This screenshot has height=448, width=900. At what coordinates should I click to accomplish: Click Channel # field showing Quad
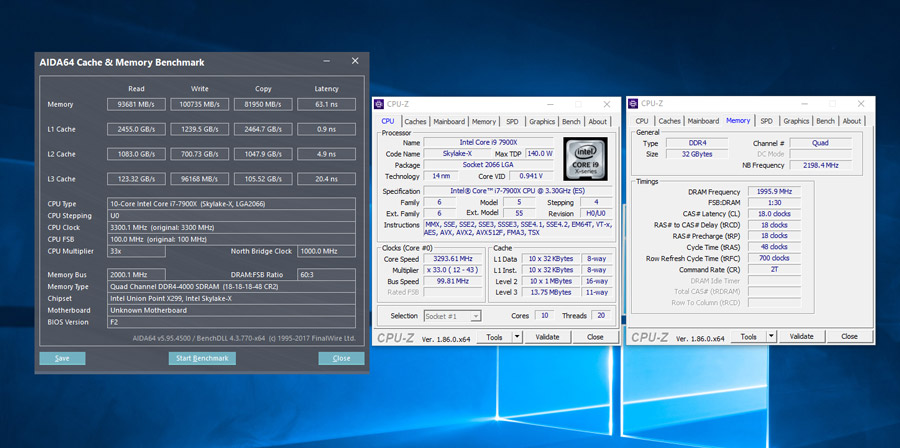pos(820,143)
